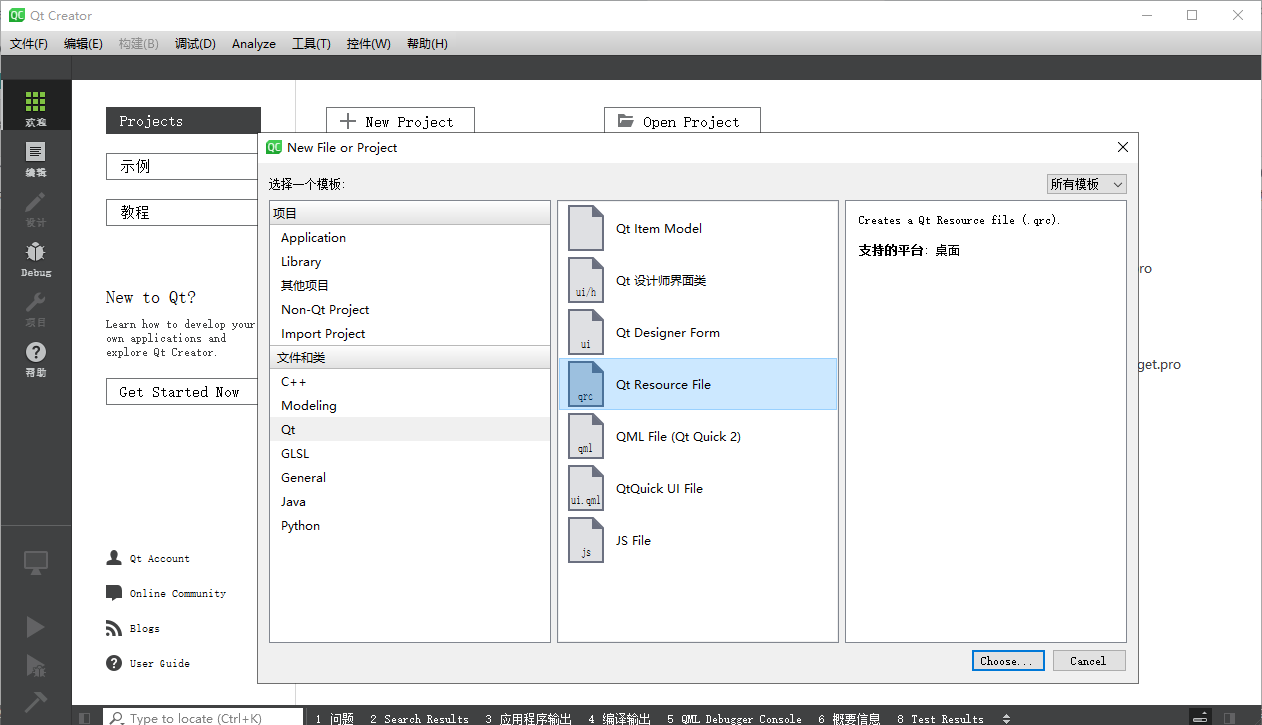Click the Open Project button

(x=682, y=121)
